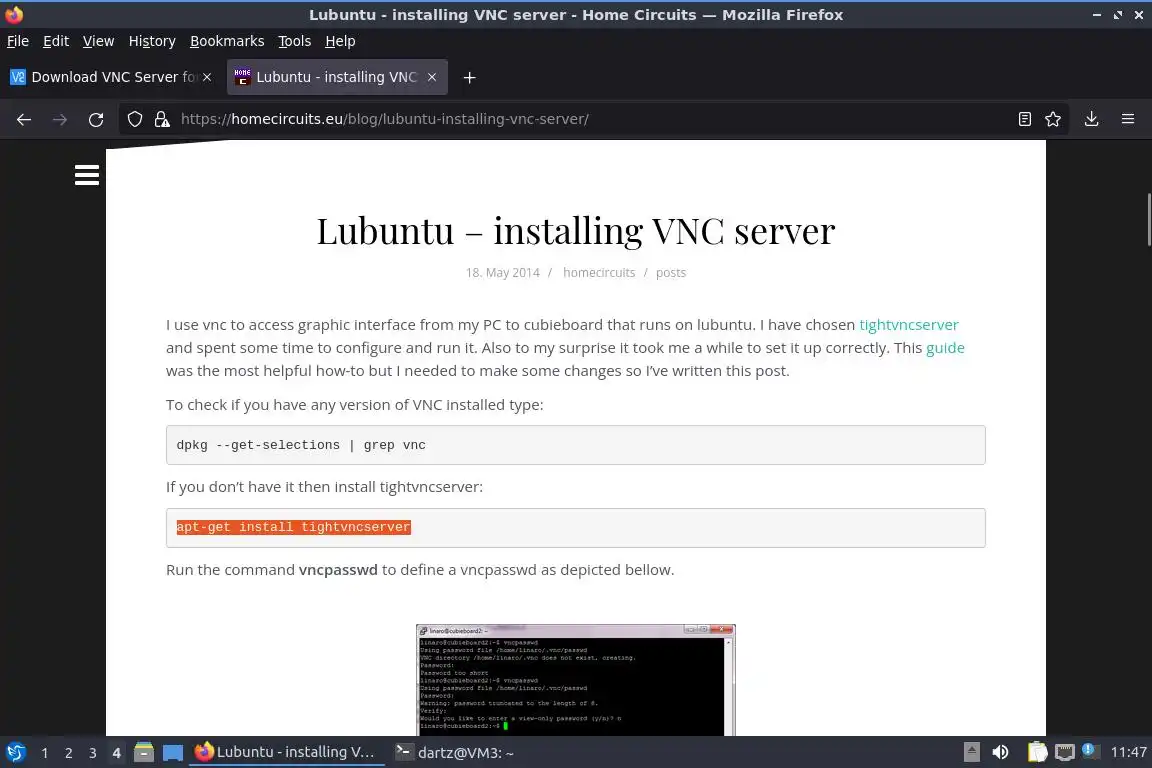The height and width of the screenshot is (768, 1152).
Task: Bookmark this page with star icon
Action: (1053, 119)
